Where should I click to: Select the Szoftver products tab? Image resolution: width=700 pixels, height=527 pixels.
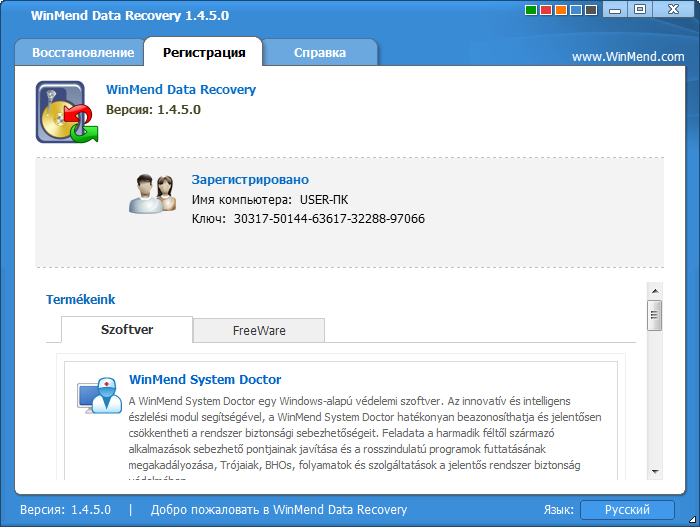(127, 329)
